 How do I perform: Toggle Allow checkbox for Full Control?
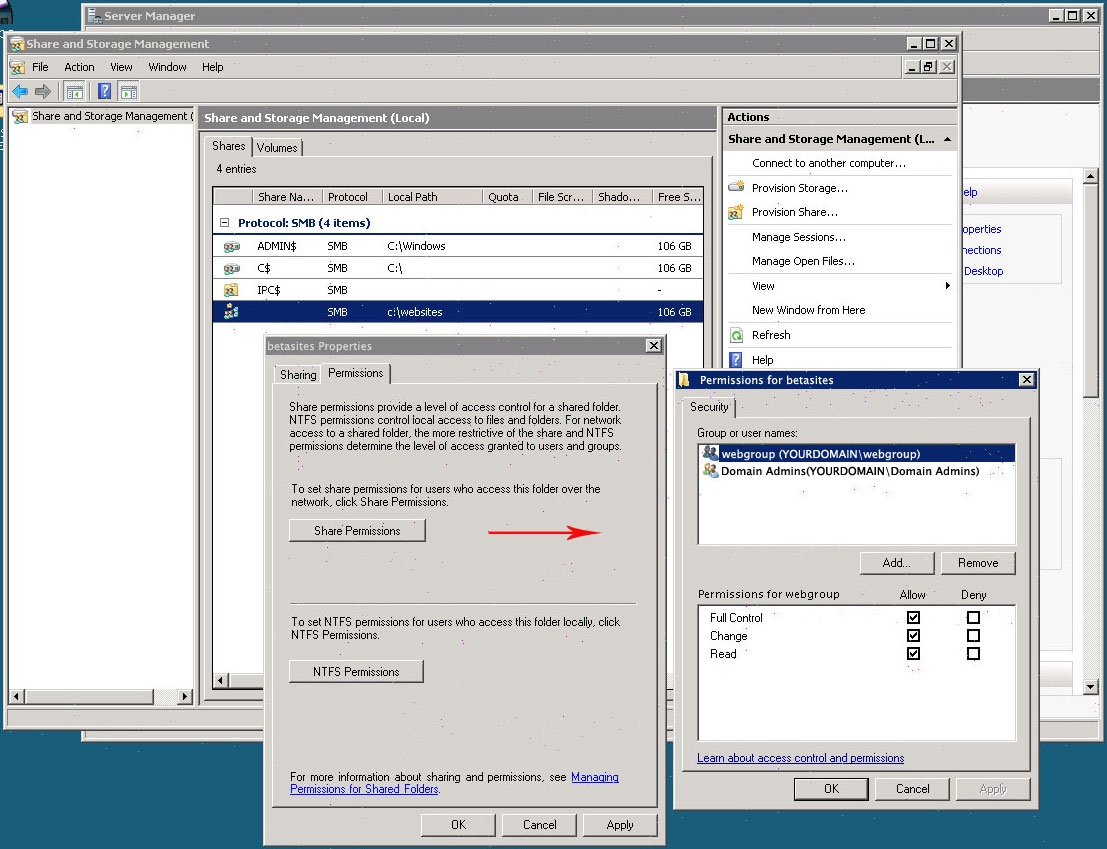click(x=913, y=618)
